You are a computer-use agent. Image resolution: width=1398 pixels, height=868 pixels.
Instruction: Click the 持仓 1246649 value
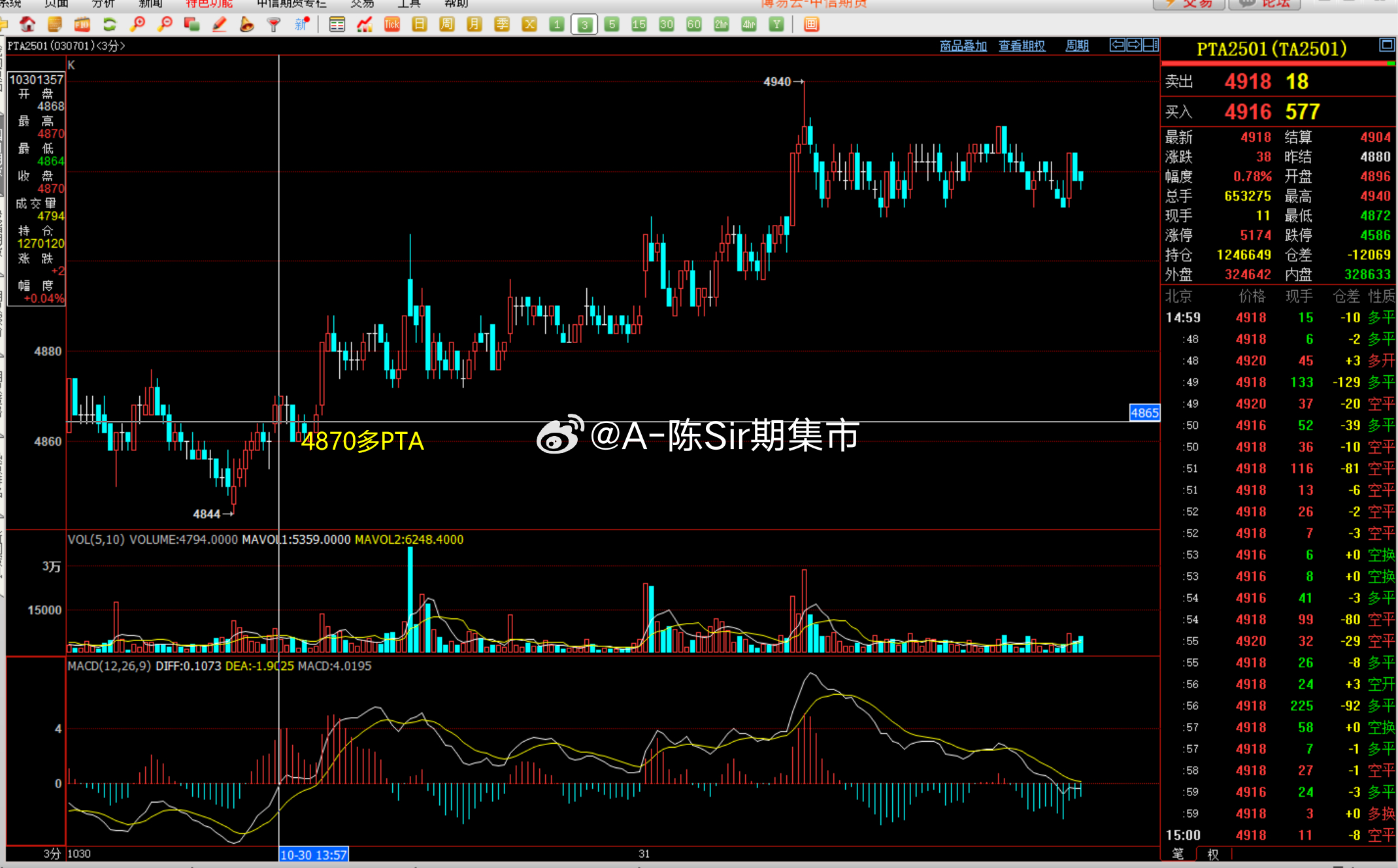click(x=1243, y=255)
